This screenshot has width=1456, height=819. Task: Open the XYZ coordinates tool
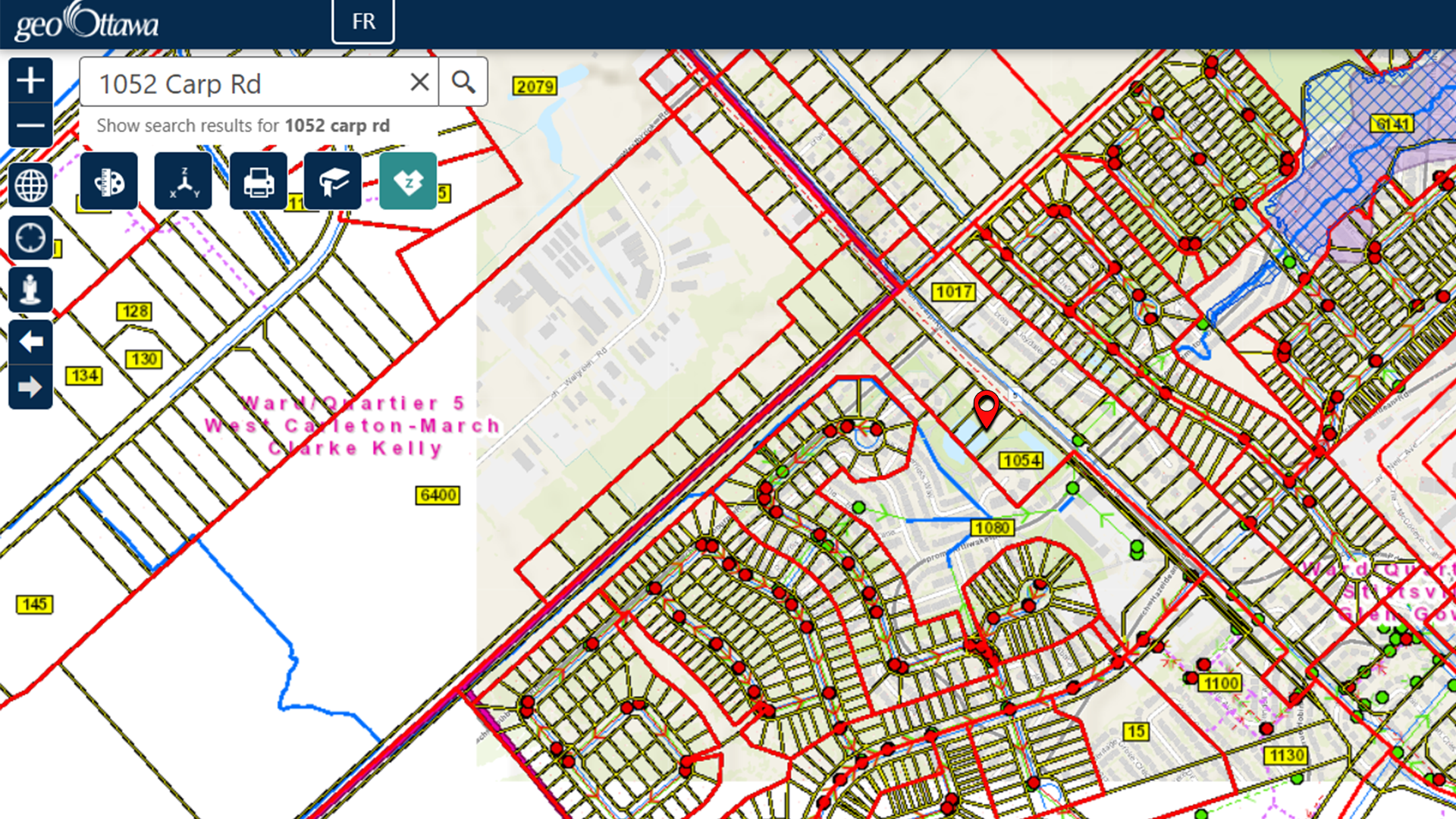tap(184, 181)
